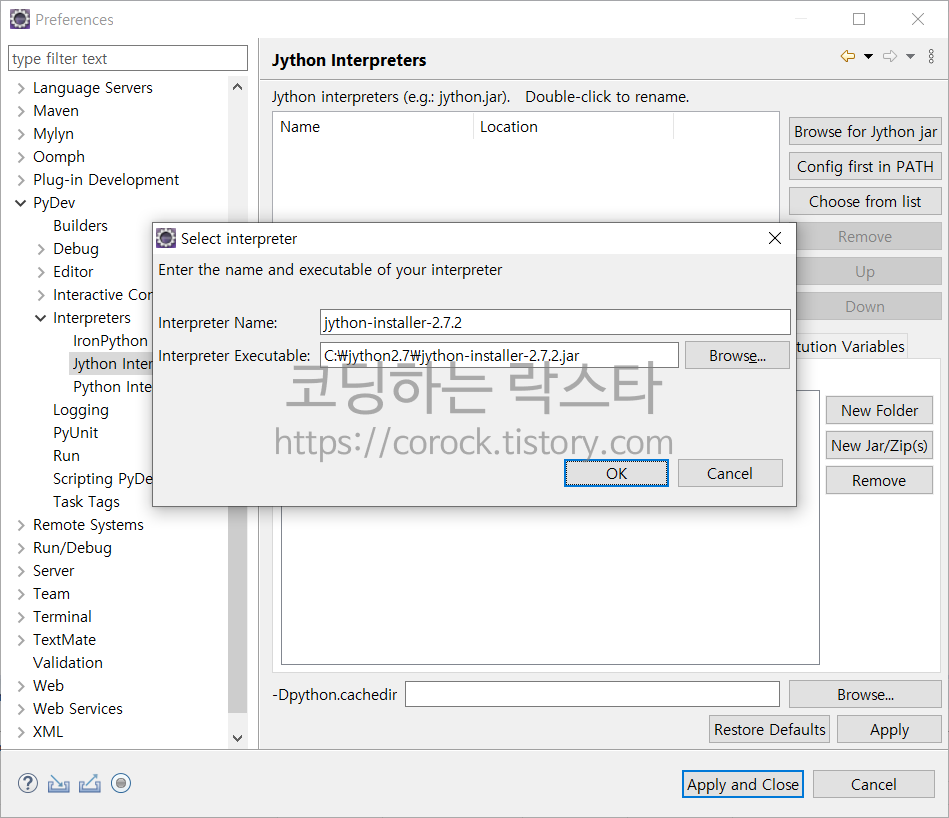The width and height of the screenshot is (949, 818).
Task: Click the type filter text field
Action: point(128,58)
